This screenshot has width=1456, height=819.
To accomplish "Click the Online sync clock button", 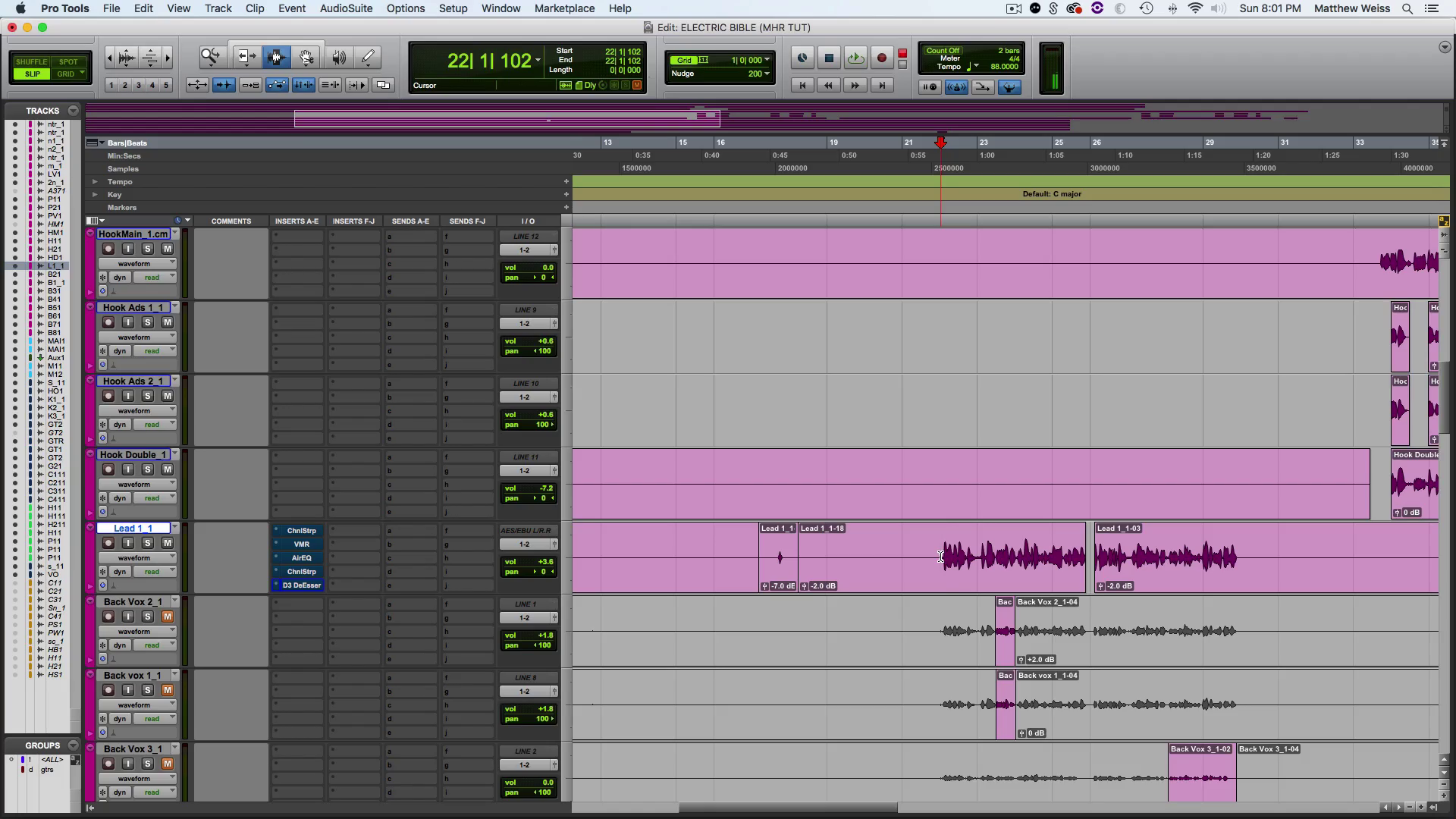I will (x=802, y=58).
